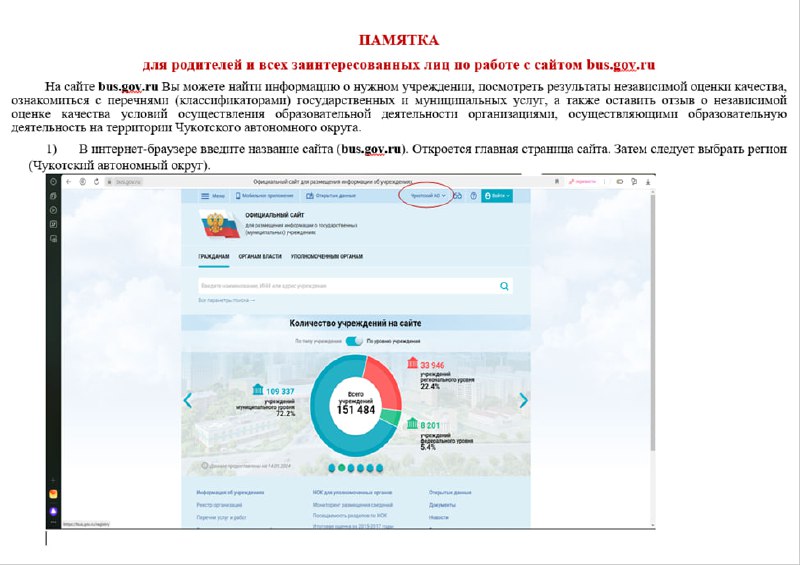The width and height of the screenshot is (800, 565).
Task: Click the Количество учреждений на сайте heading
Action: point(356,323)
